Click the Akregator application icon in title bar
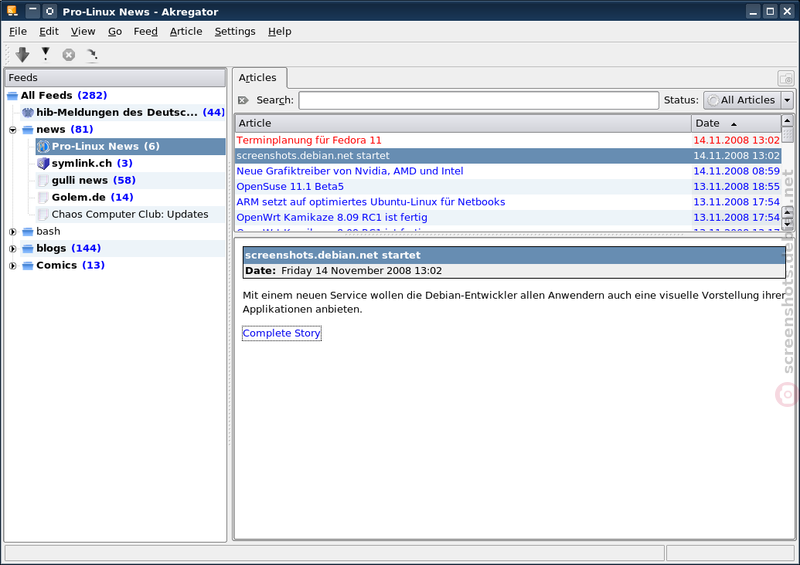The image size is (800, 565). point(12,11)
